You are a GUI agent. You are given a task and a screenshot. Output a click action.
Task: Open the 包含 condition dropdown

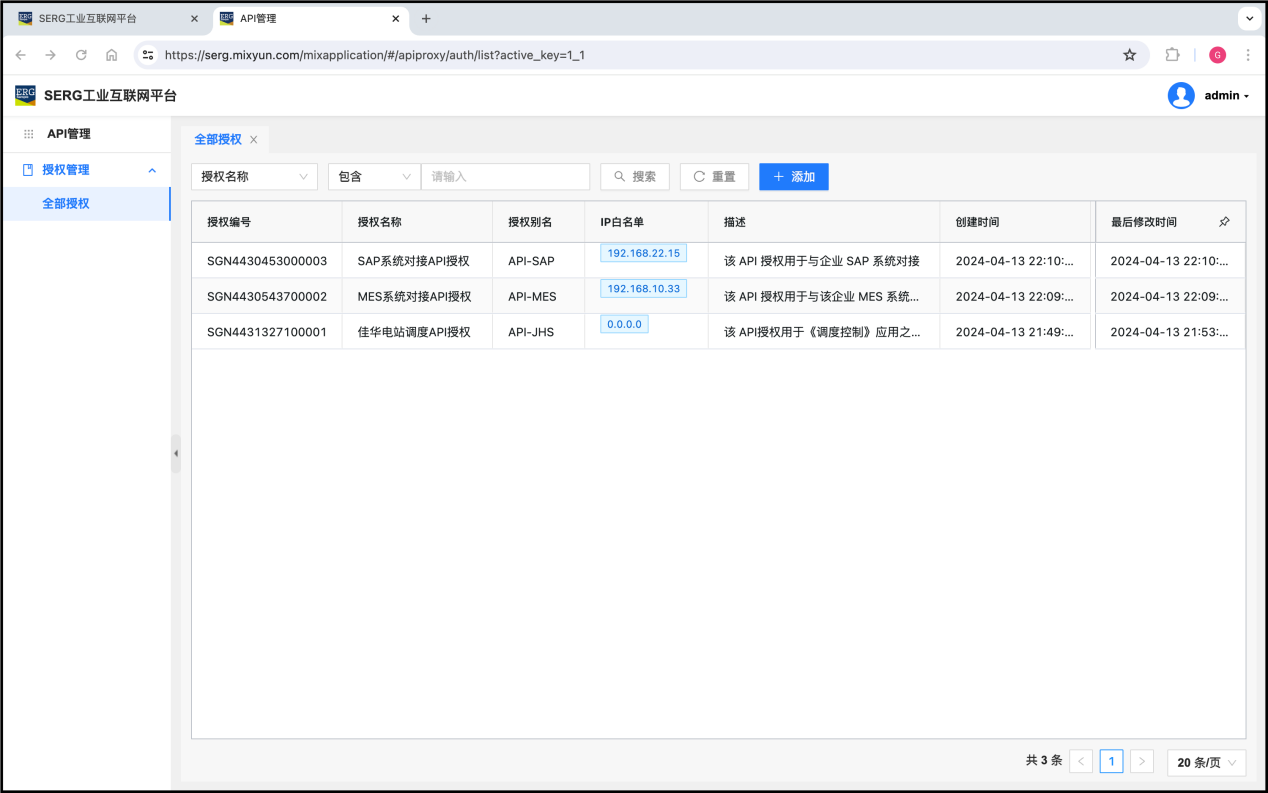pos(374,177)
